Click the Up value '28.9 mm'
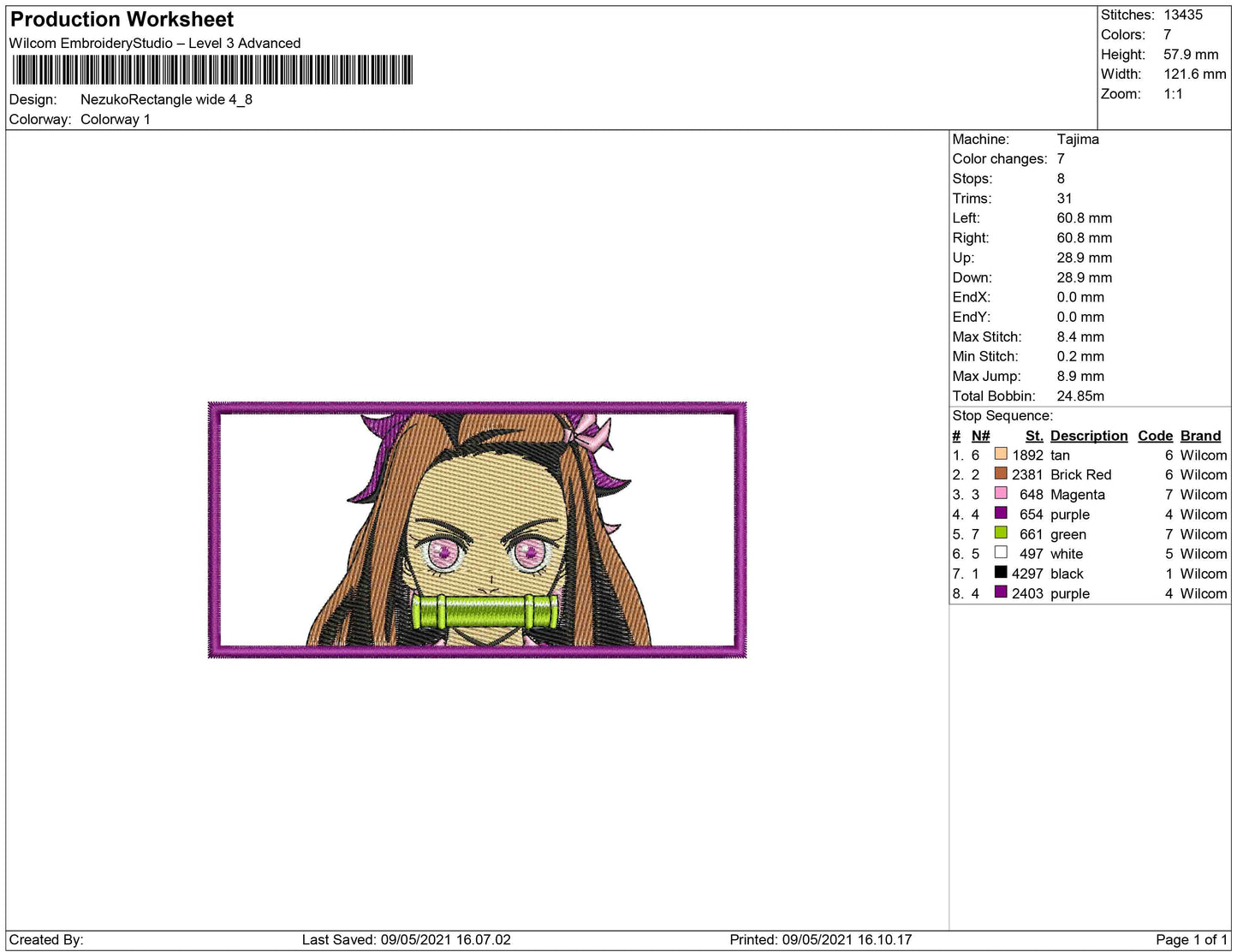Screen dimensions: 1237x952 (1085, 258)
